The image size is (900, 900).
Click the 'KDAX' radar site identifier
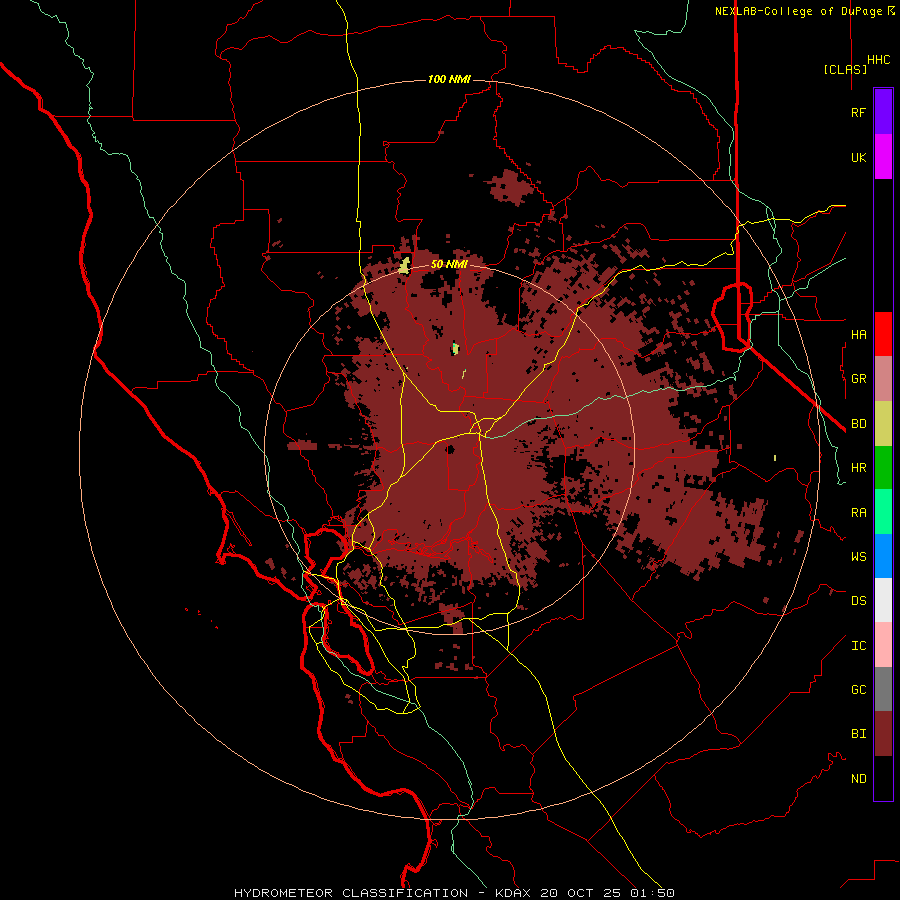click(512, 893)
